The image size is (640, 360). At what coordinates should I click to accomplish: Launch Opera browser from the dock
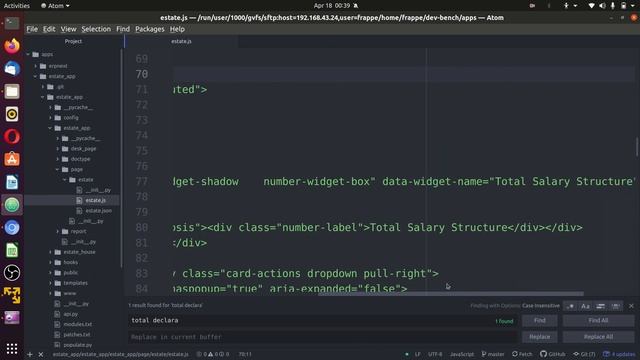(12, 137)
